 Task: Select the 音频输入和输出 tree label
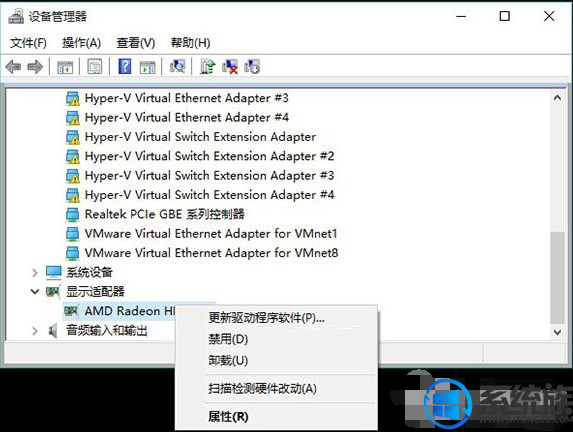click(x=107, y=331)
